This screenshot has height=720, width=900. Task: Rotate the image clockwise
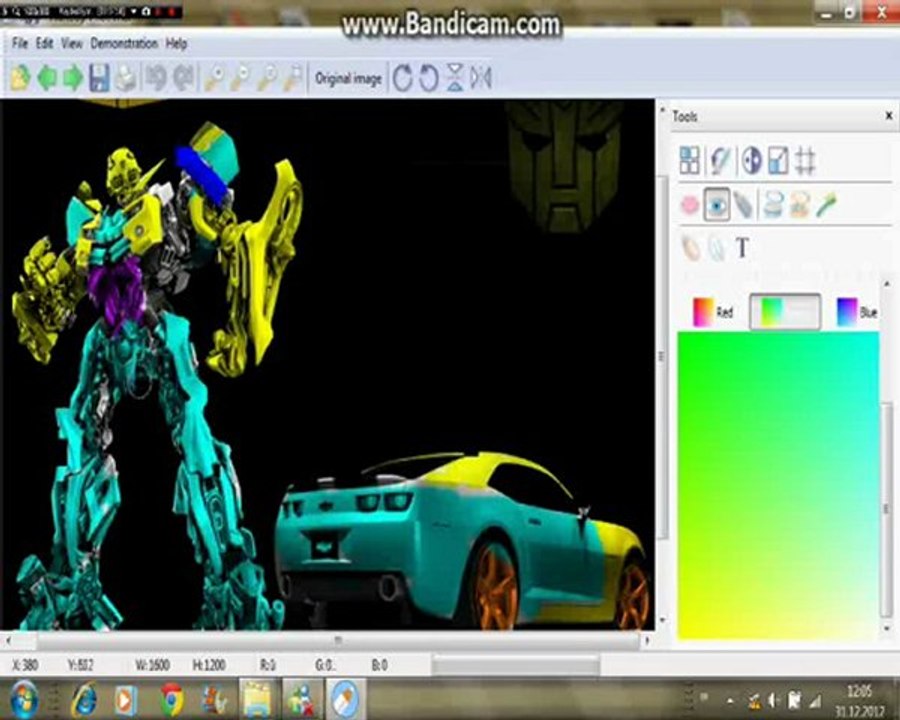click(x=402, y=78)
